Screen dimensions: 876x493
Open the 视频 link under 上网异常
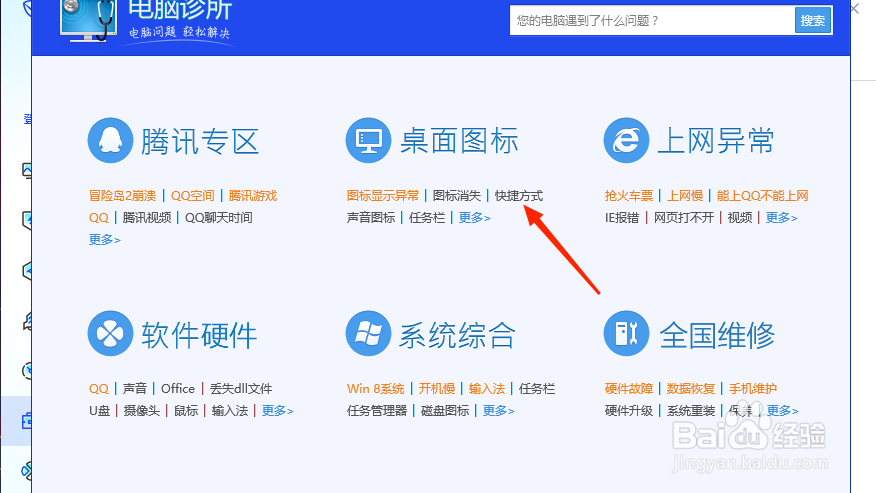[x=740, y=217]
